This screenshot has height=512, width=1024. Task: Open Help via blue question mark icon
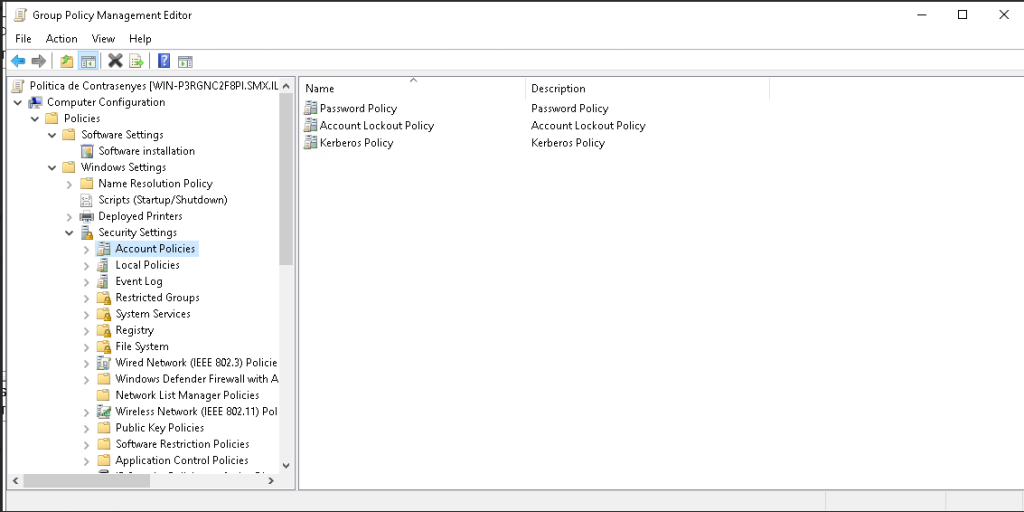tap(163, 61)
